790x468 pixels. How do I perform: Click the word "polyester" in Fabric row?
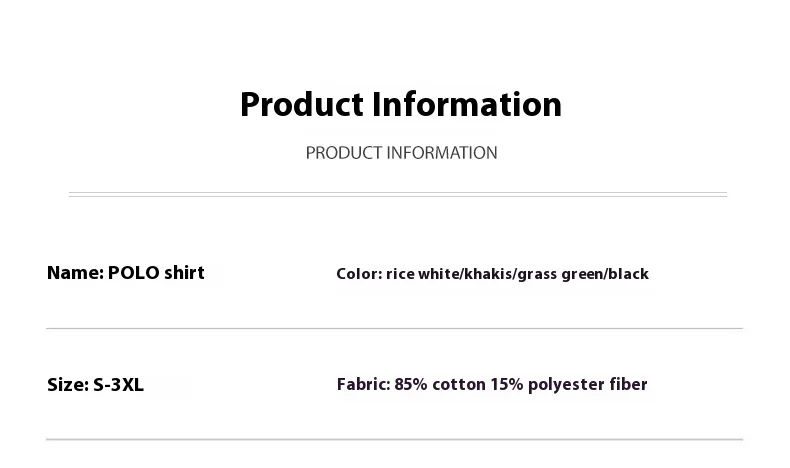point(570,385)
